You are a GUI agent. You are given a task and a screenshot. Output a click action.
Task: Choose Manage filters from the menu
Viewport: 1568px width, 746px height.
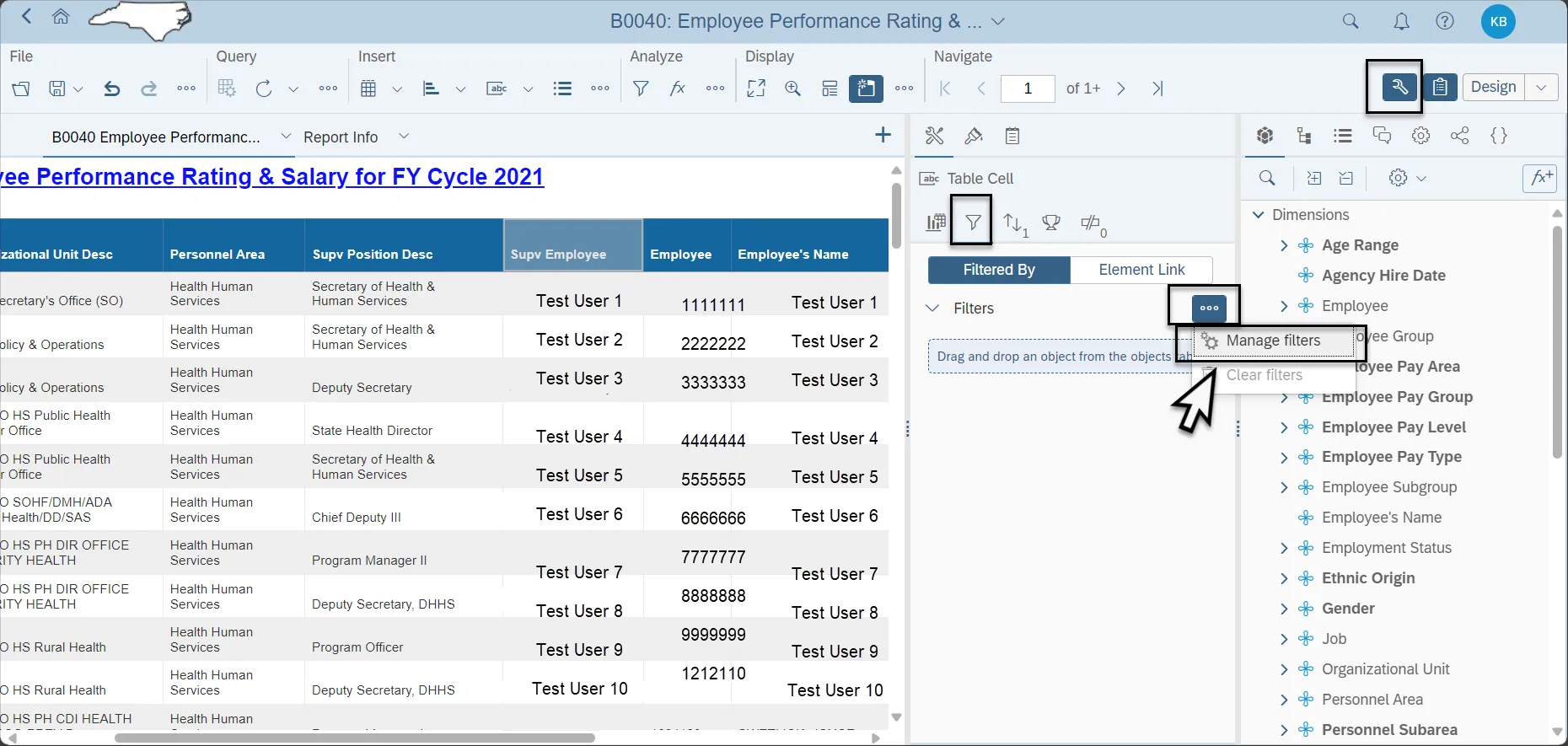tap(1273, 341)
